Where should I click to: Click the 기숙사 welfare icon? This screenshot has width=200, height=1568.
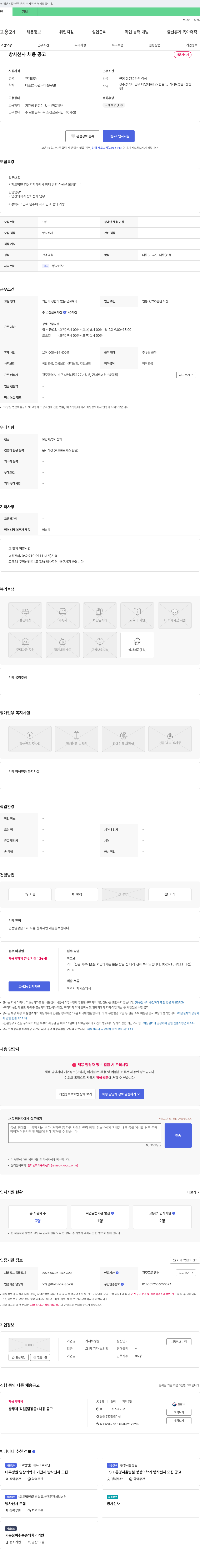[63, 615]
